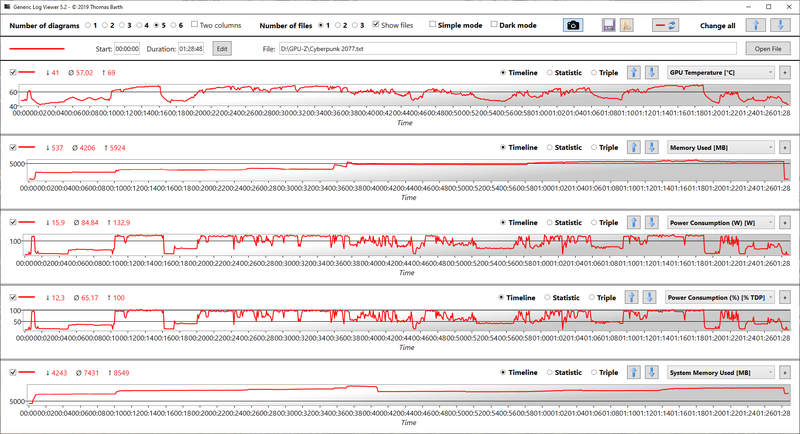Select Statistic view for GPU Temperature
The image size is (800, 434).
tap(549, 72)
